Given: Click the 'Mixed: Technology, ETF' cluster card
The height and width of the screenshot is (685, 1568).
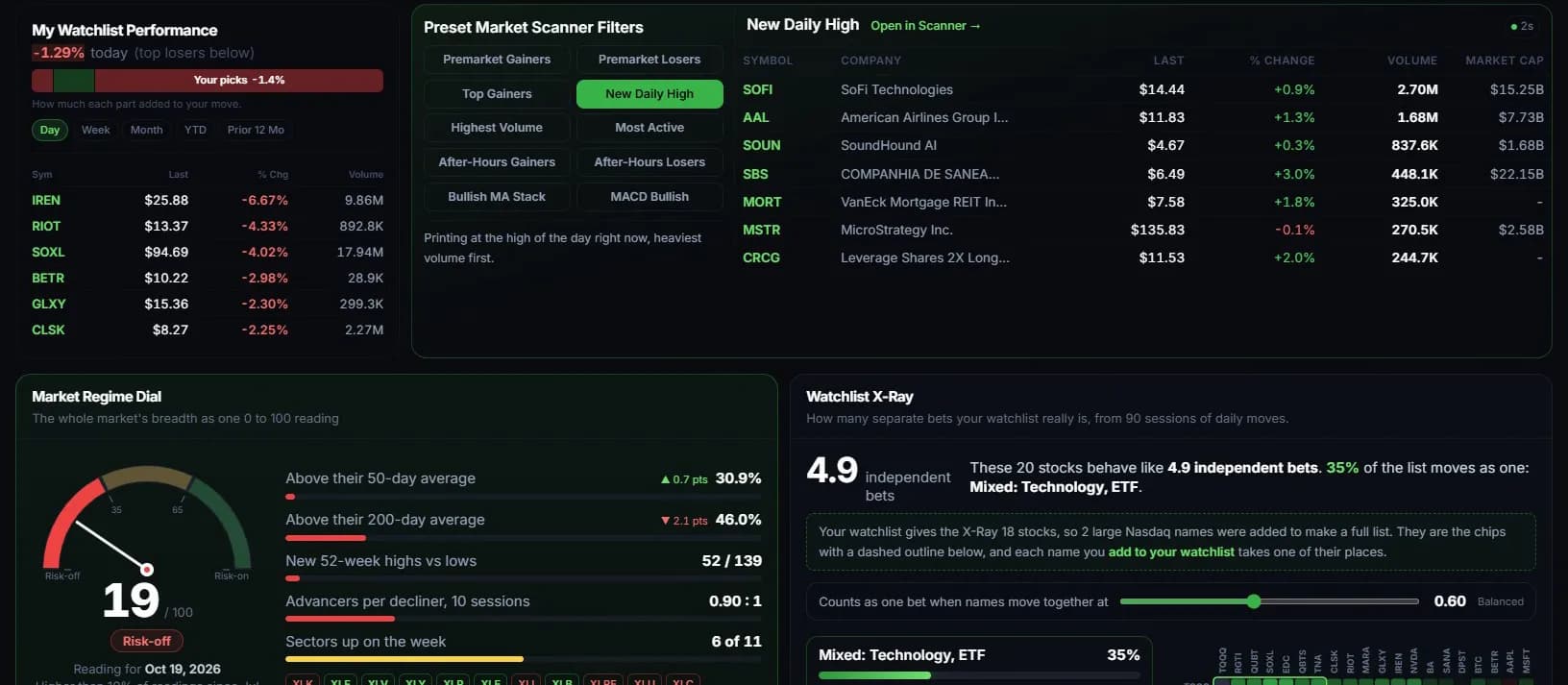Looking at the screenshot, I should pyautogui.click(x=979, y=662).
